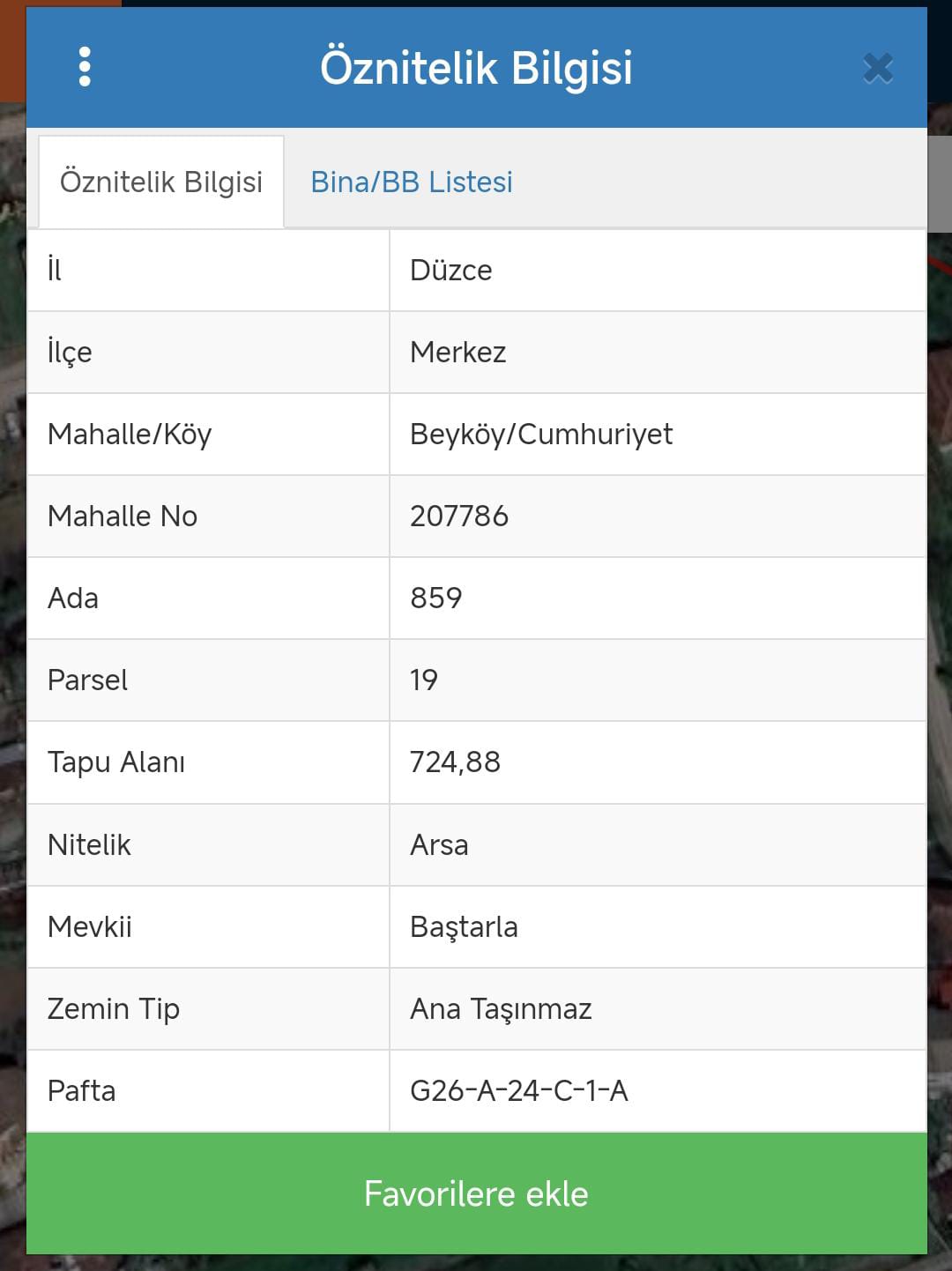This screenshot has width=952, height=1271.
Task: Click the Merkez district value
Action: [458, 352]
